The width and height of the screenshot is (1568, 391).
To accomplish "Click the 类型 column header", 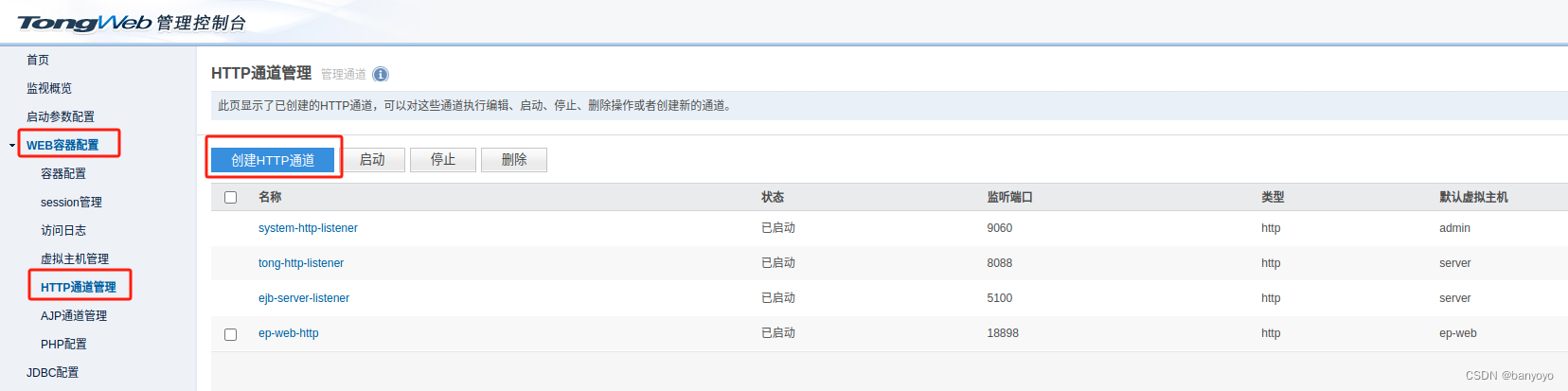I will point(1273,197).
